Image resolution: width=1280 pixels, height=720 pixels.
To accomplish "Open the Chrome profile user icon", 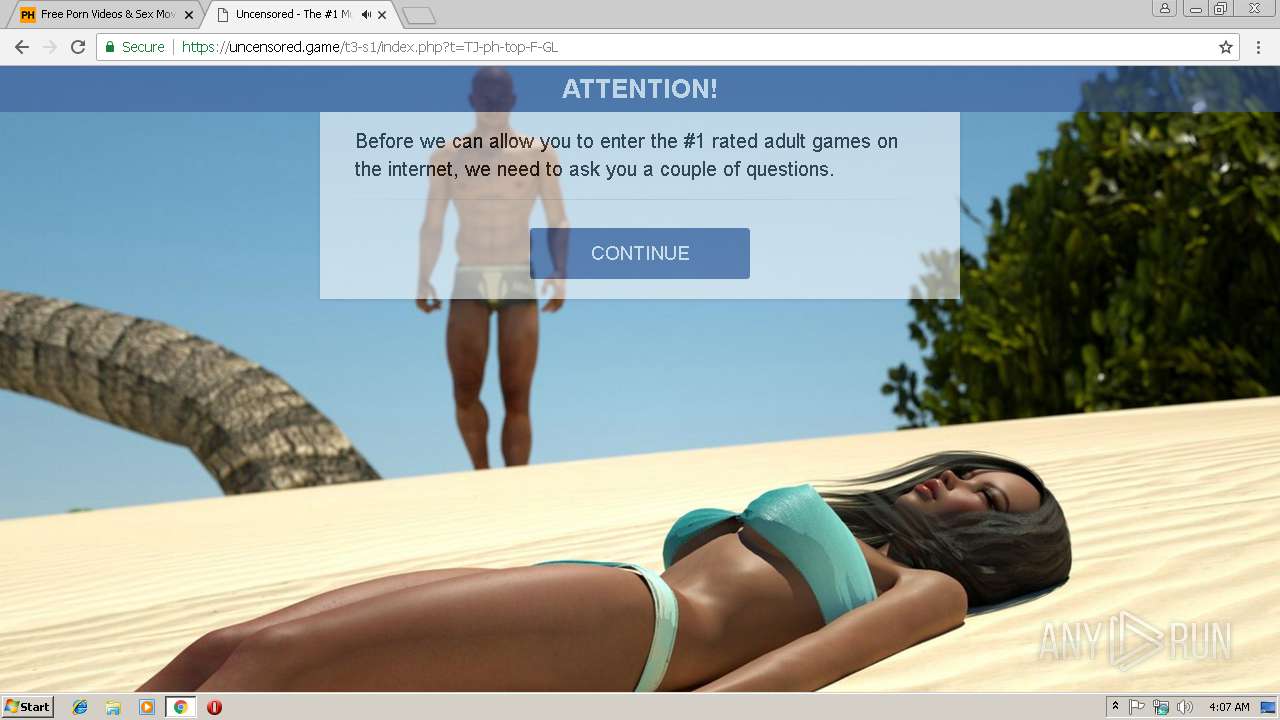I will (1165, 9).
